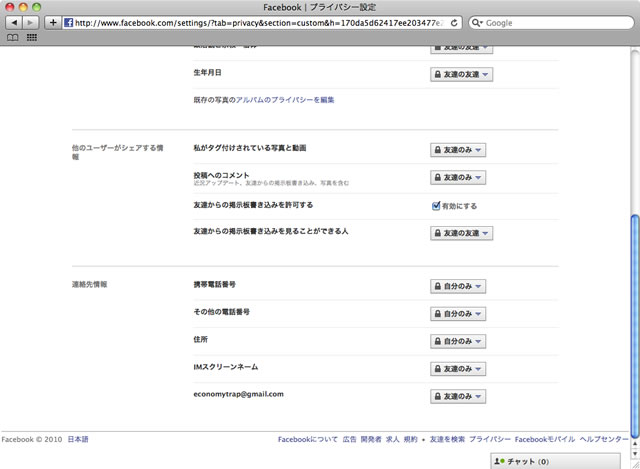Click the vertical scrollbar thumb

click(635, 327)
